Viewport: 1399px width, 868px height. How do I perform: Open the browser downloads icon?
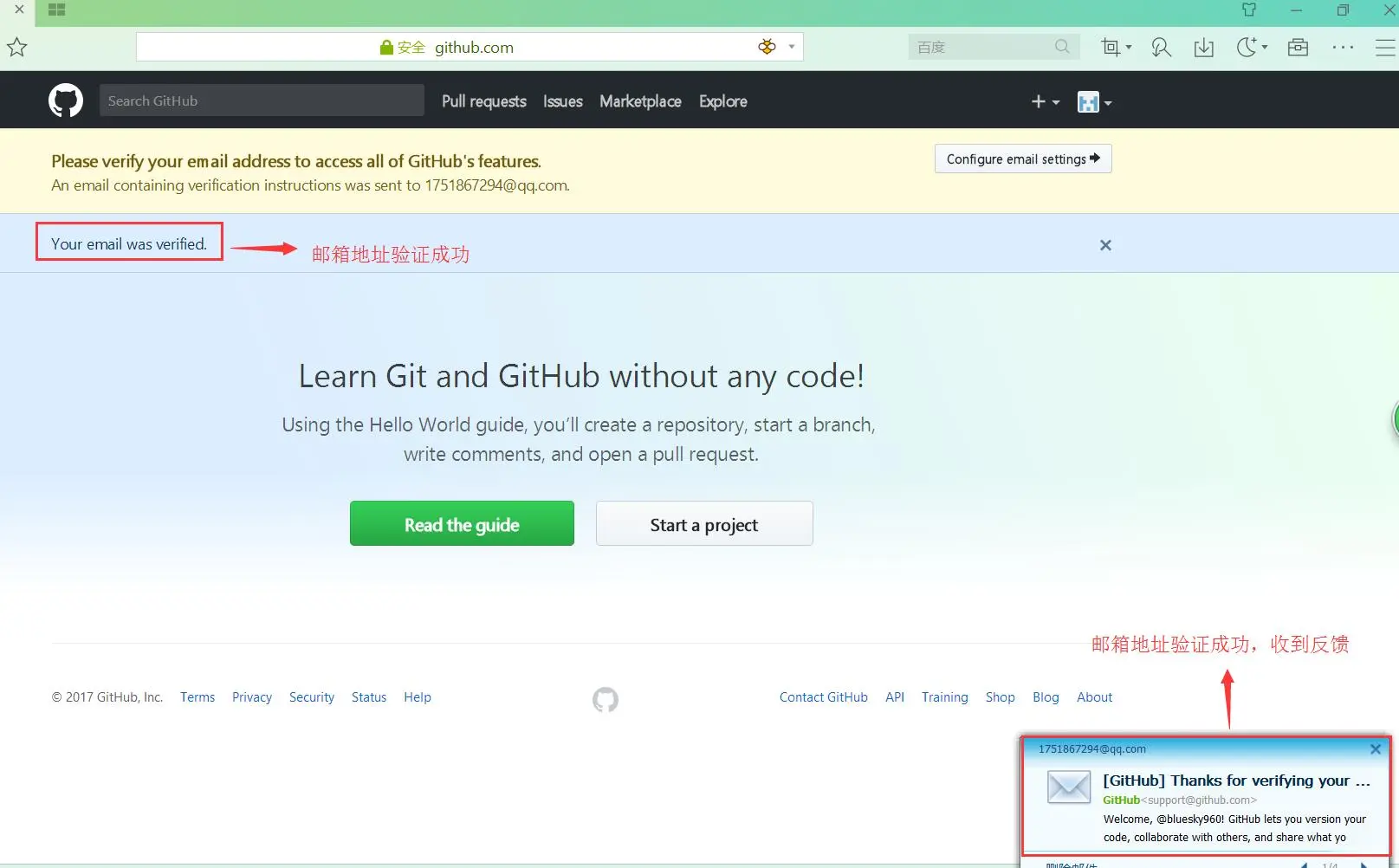pyautogui.click(x=1204, y=48)
